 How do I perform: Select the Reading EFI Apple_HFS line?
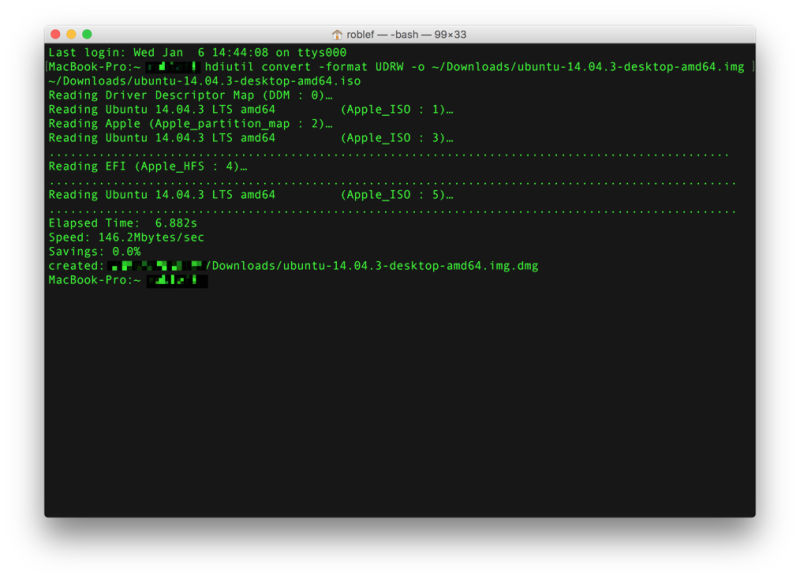(150, 166)
